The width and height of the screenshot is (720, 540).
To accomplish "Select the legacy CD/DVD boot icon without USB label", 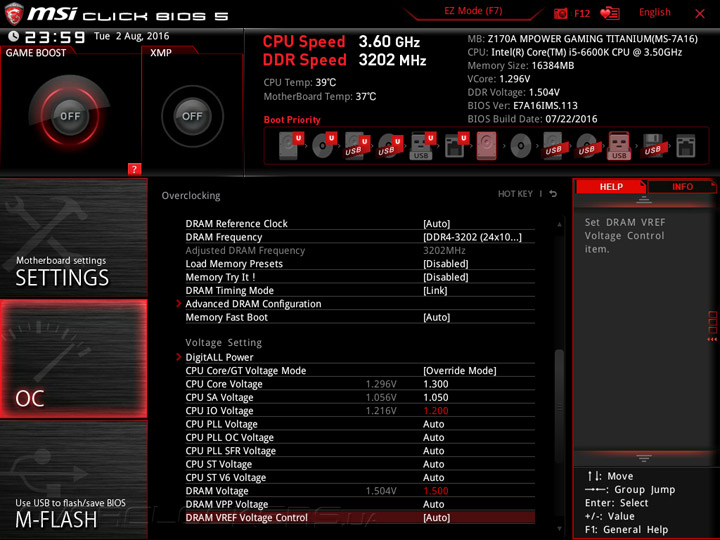I will pyautogui.click(x=521, y=146).
